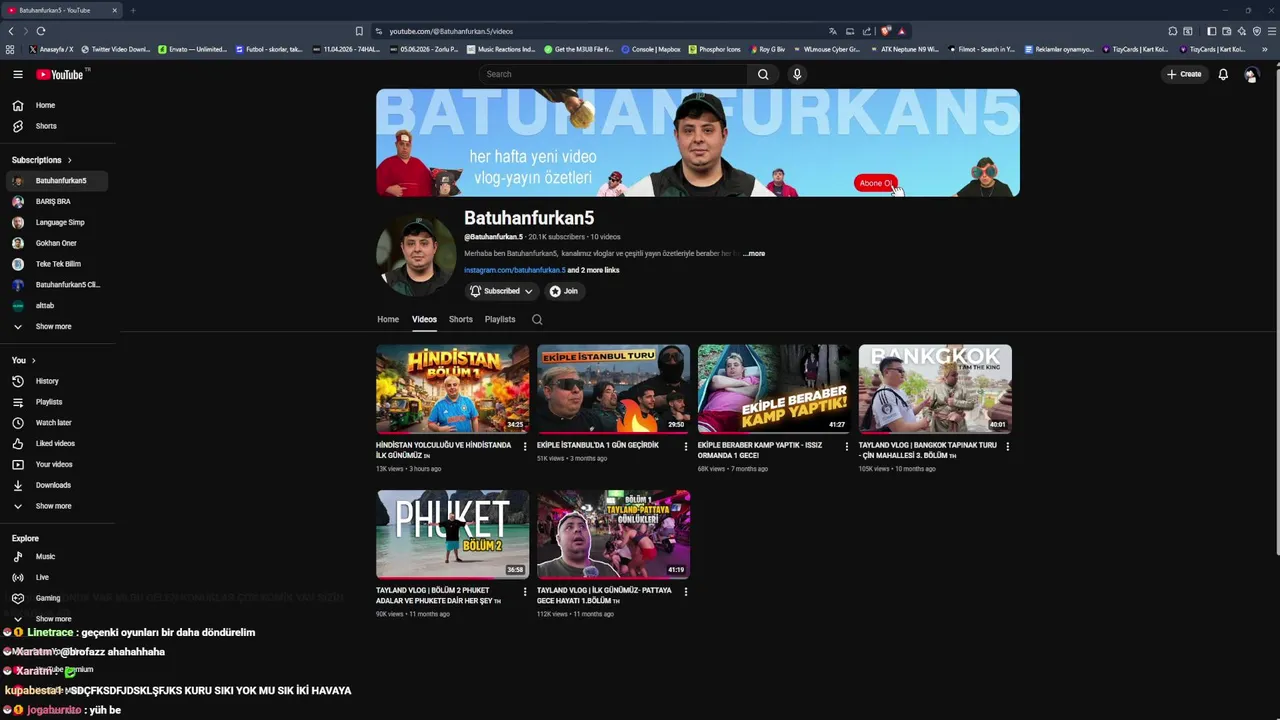Click the browser back arrow
This screenshot has height=720, width=1280.
11,31
